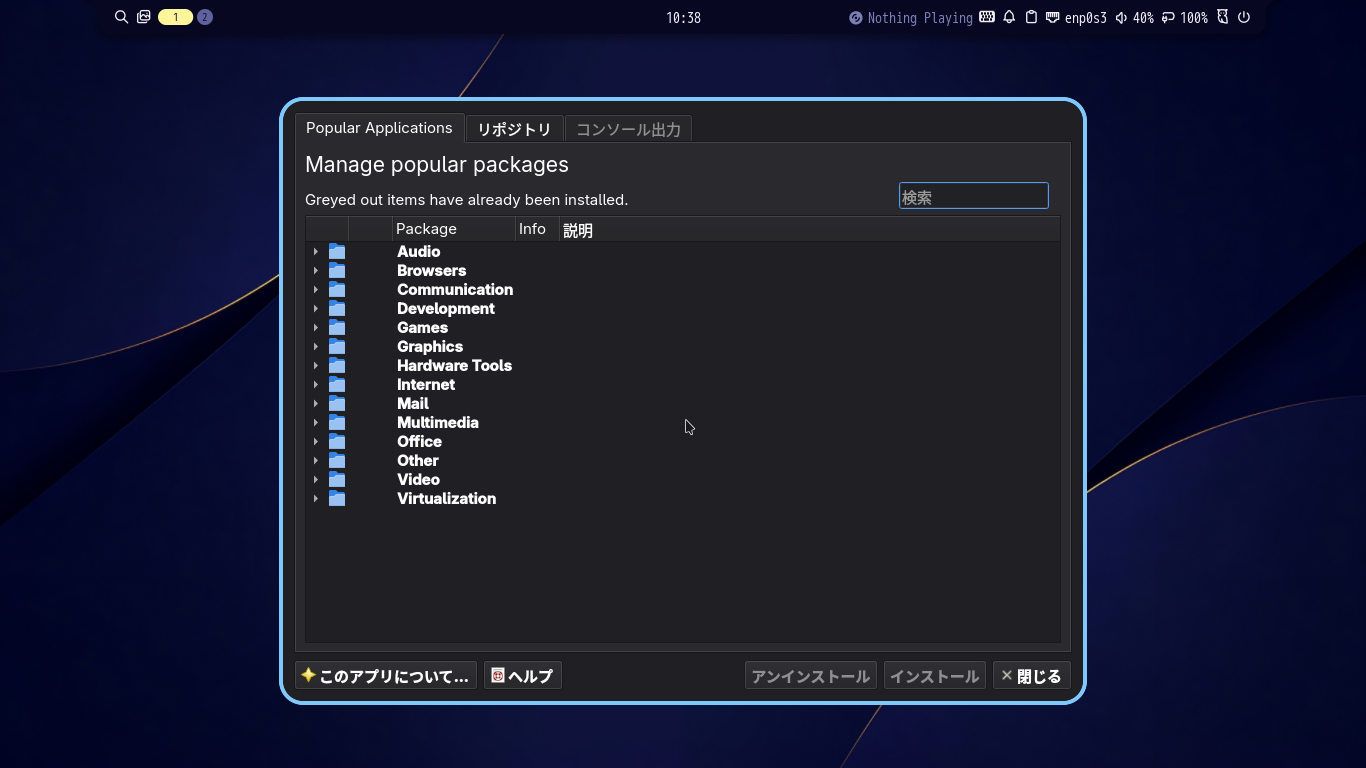Click the 説明 column header

tap(809, 230)
